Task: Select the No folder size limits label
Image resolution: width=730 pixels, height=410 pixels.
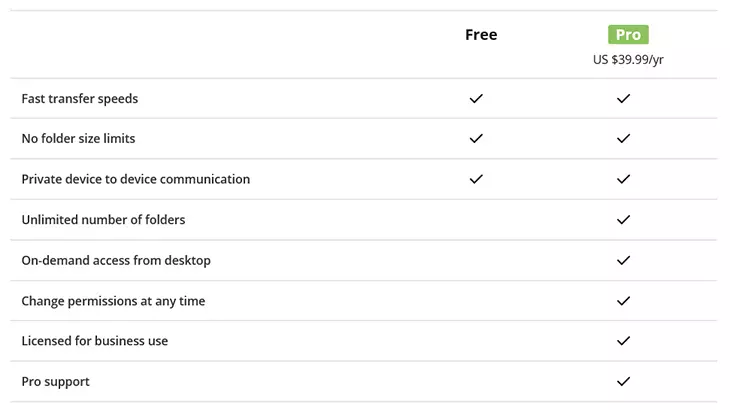Action: click(78, 139)
